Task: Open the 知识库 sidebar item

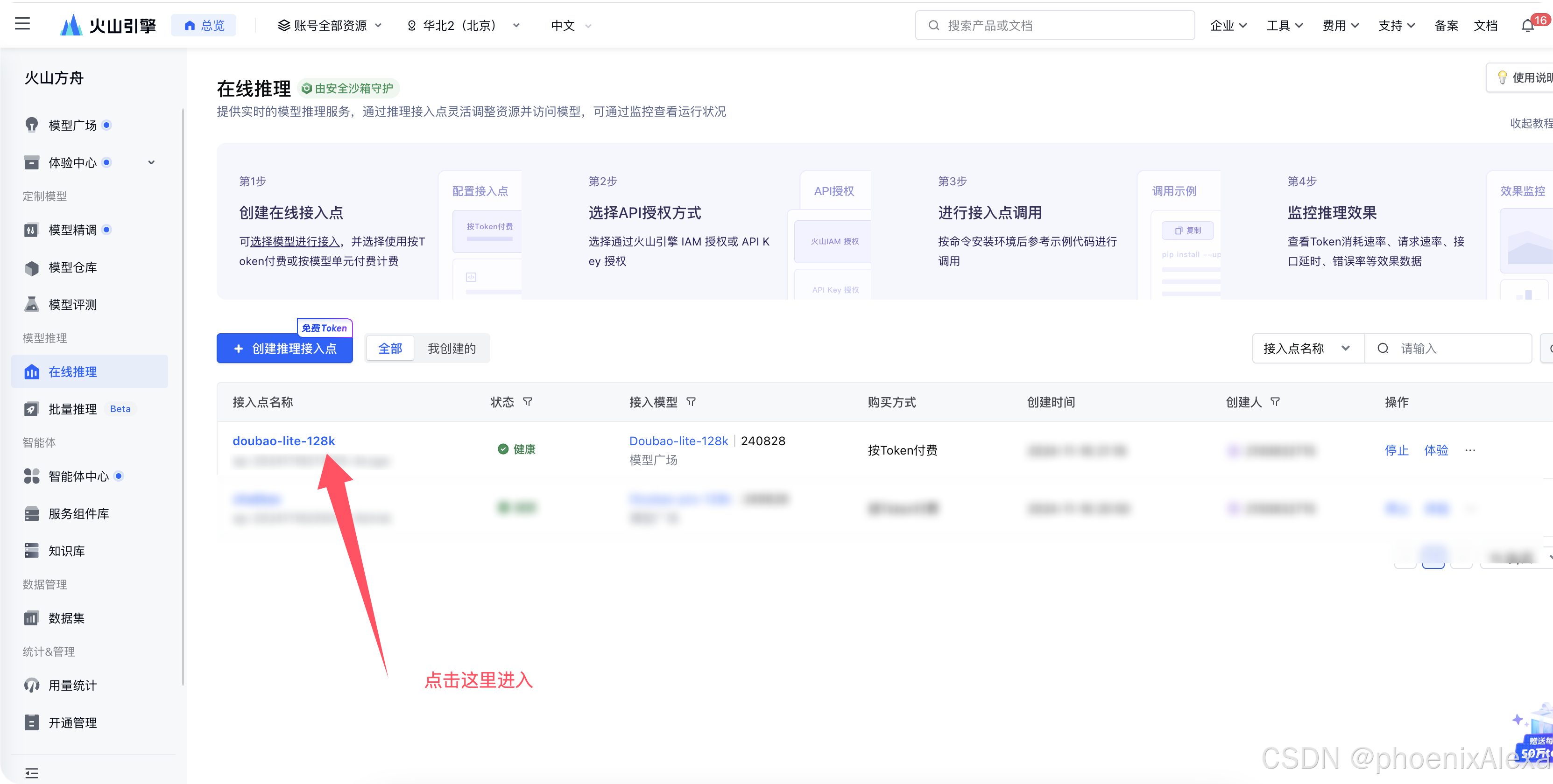Action: pyautogui.click(x=66, y=551)
